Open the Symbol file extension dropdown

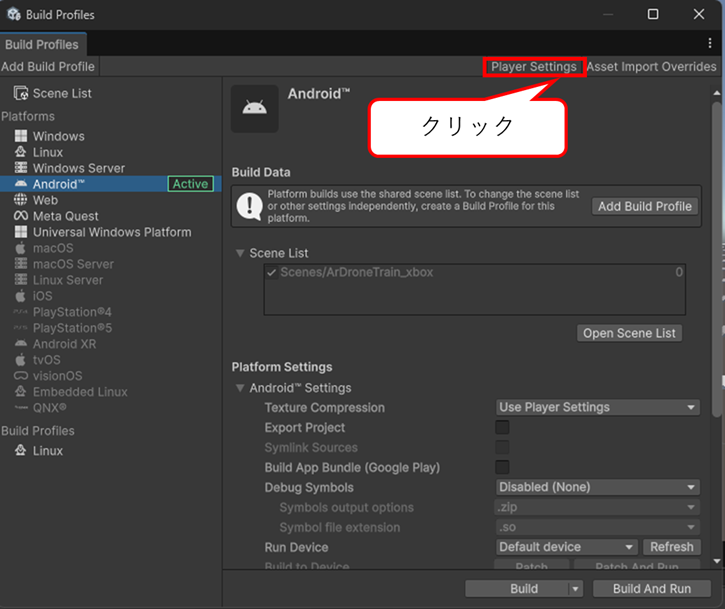pyautogui.click(x=598, y=527)
